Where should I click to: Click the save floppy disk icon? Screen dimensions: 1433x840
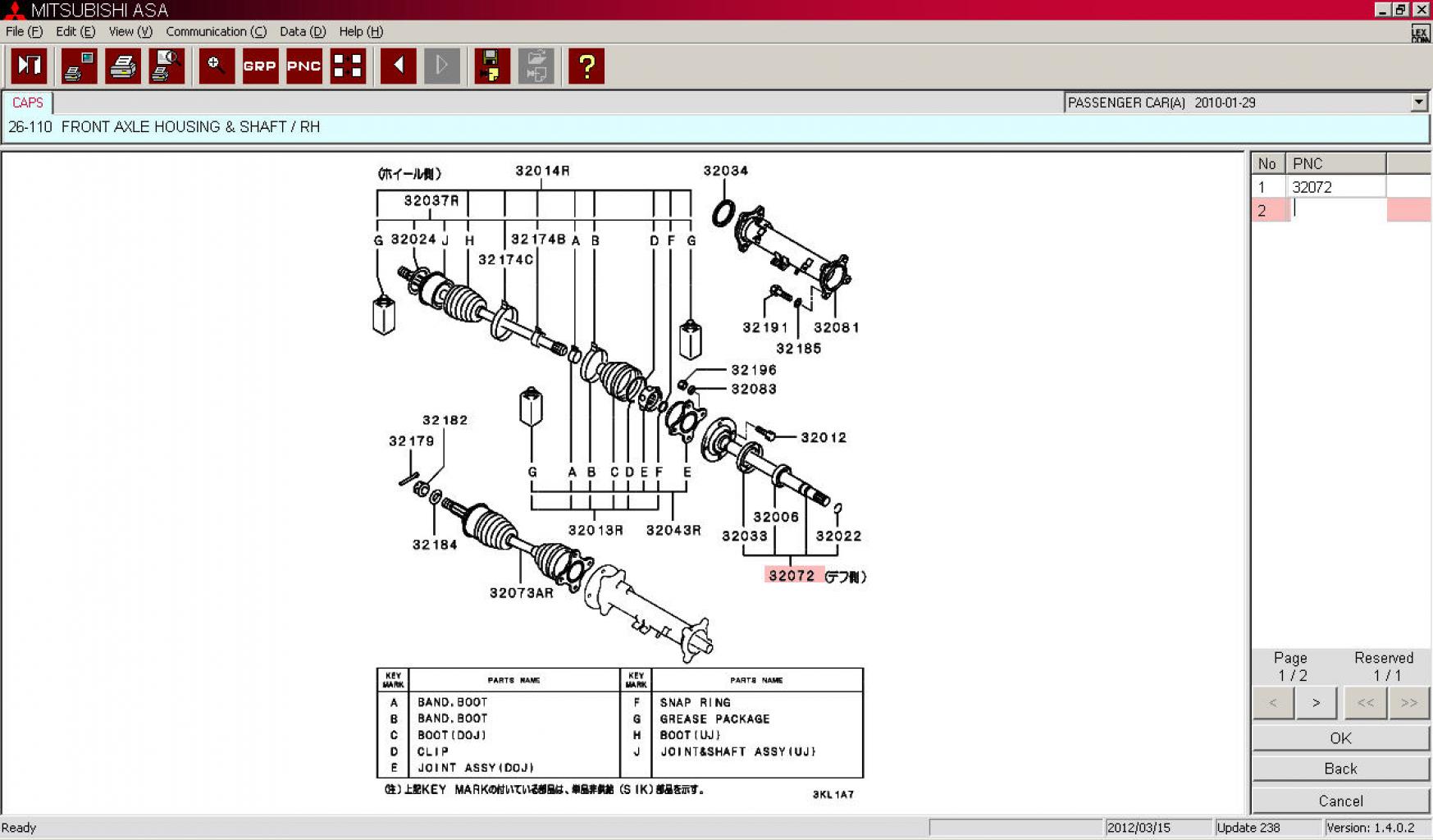tap(492, 66)
